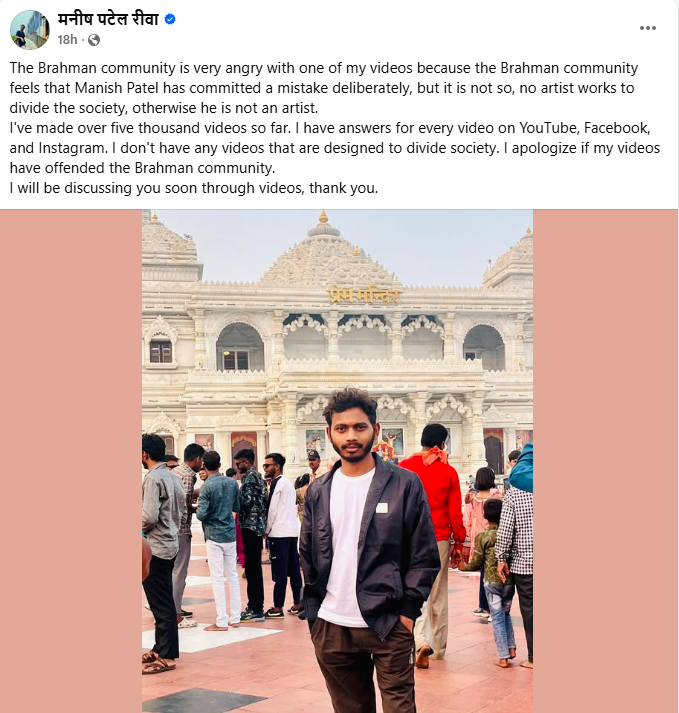Click the blue verified badge
679x713 pixels.
click(170, 20)
